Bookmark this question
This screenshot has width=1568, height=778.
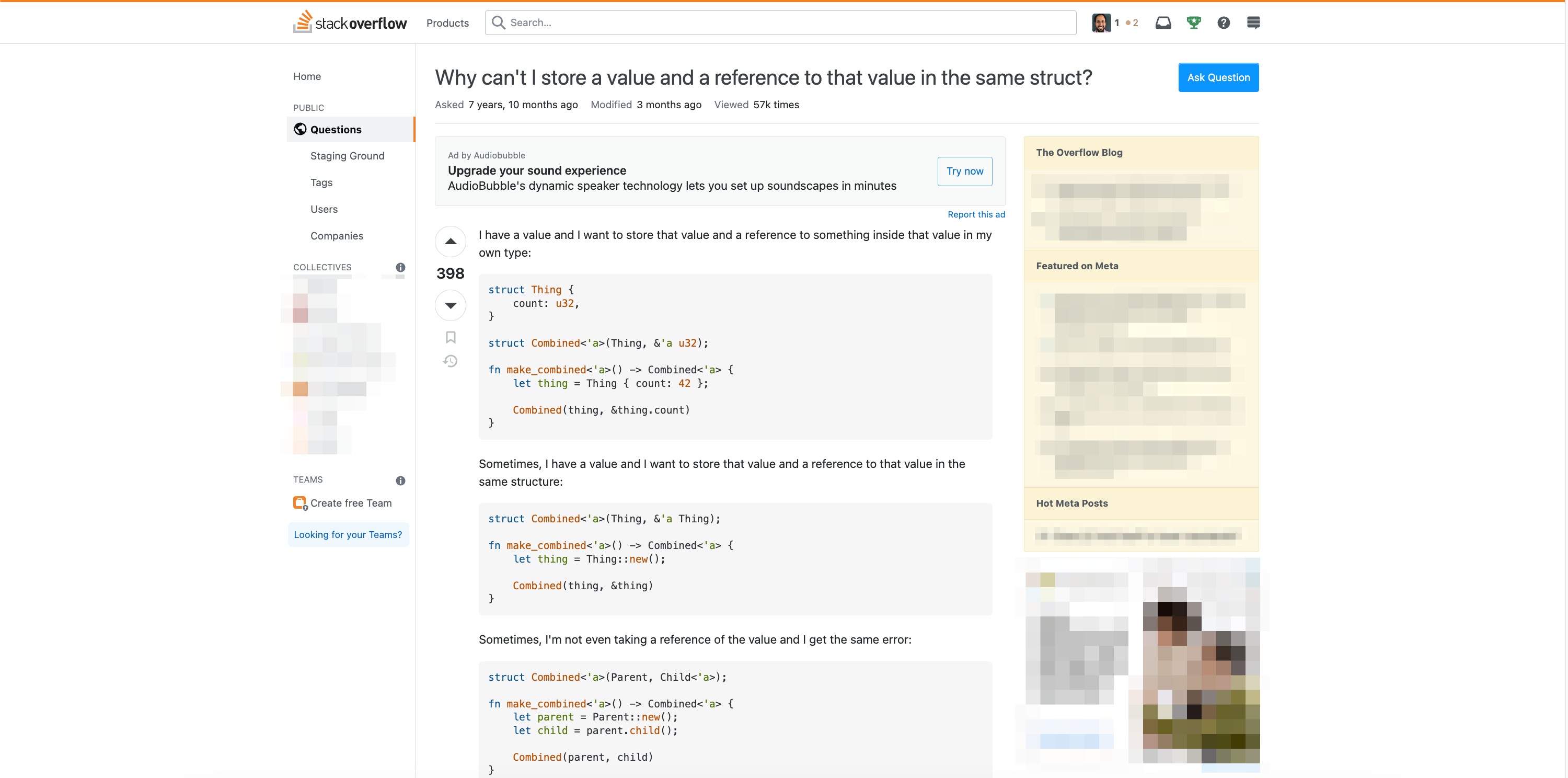click(x=451, y=337)
